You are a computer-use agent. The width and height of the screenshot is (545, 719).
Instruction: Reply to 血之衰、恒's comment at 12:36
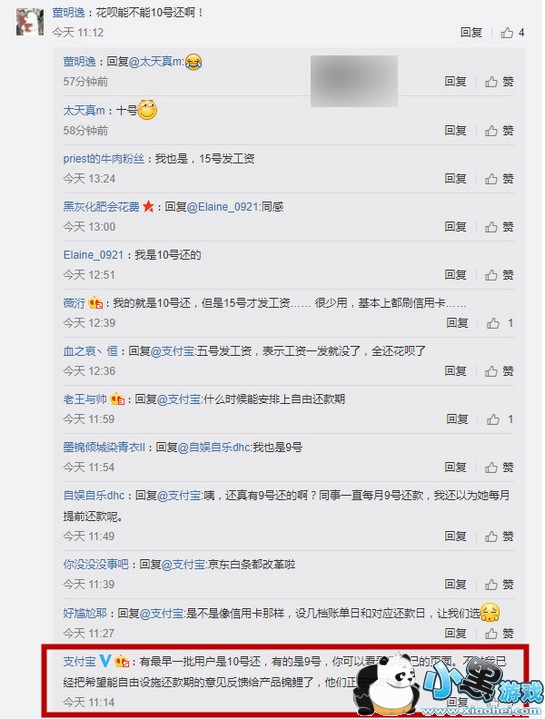pos(455,371)
